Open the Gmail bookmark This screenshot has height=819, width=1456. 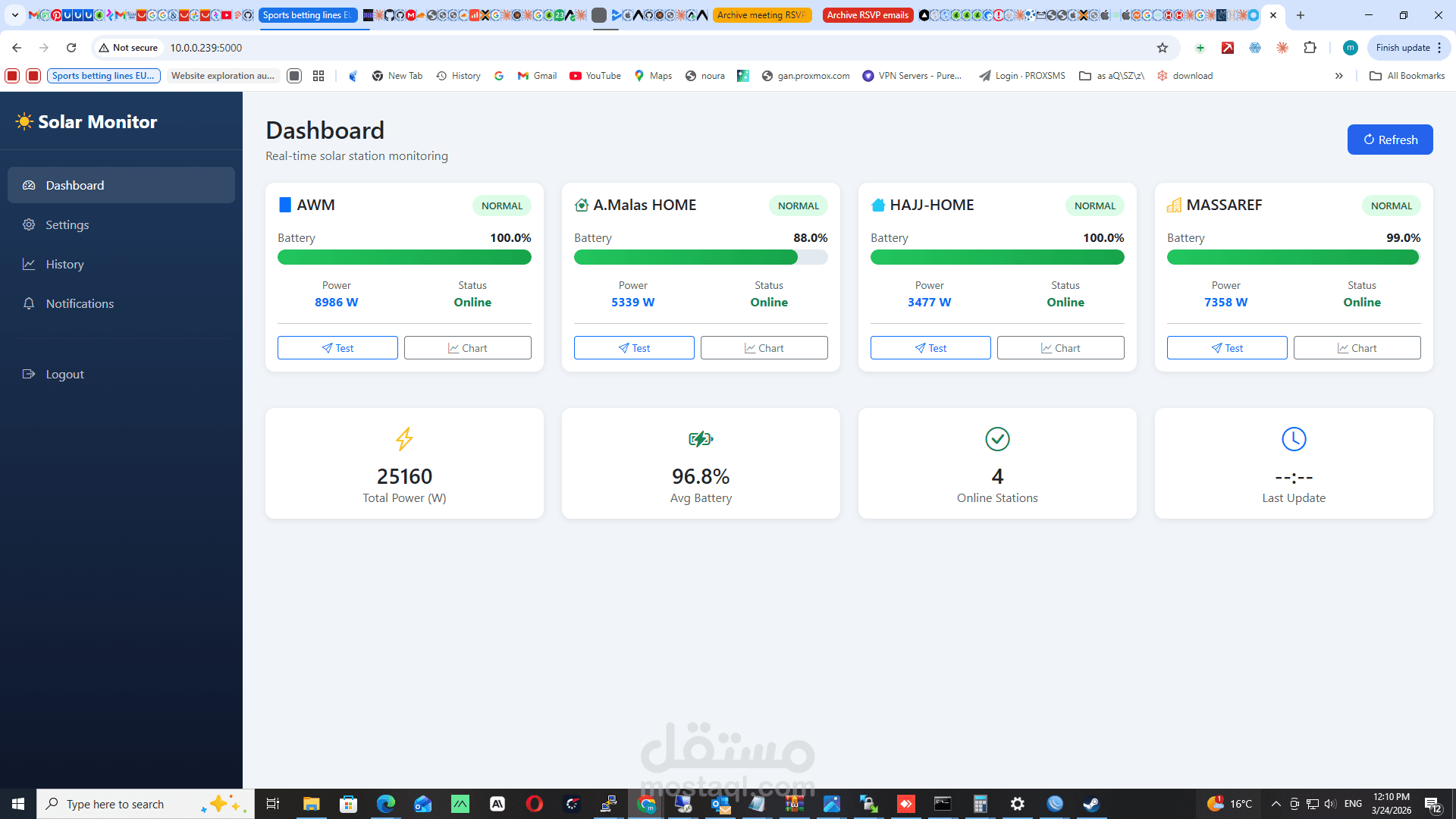[537, 76]
